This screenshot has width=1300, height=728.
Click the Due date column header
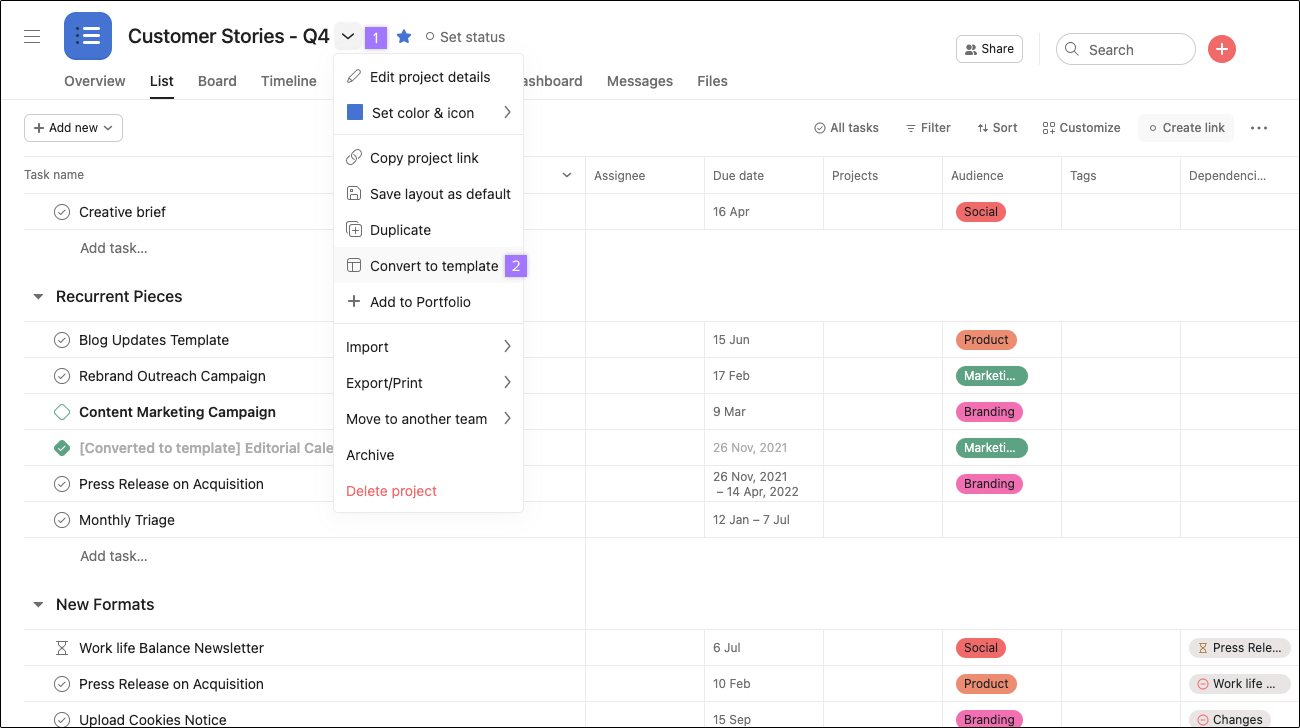pyautogui.click(x=738, y=176)
